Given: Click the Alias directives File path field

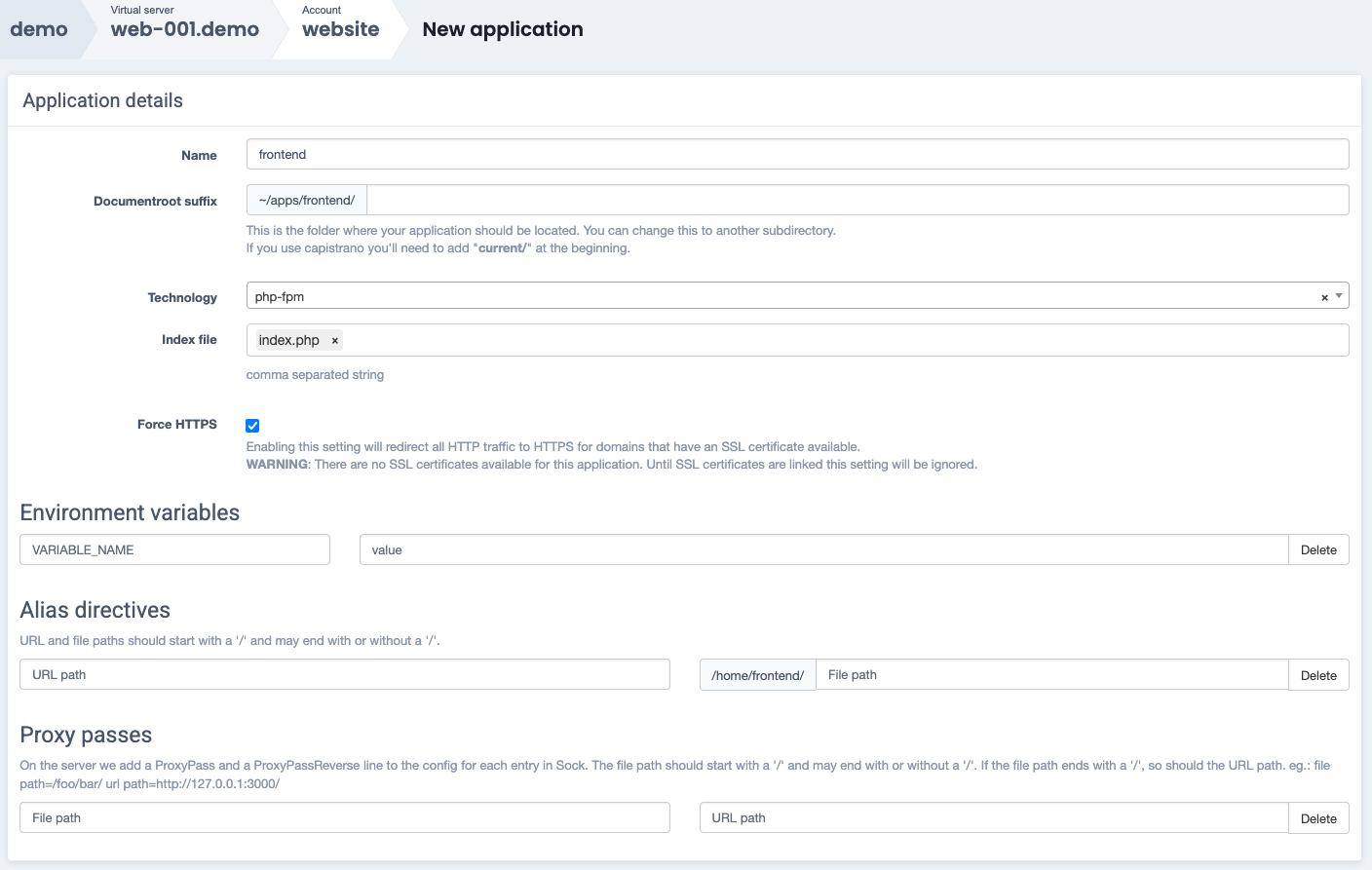Looking at the screenshot, I should pyautogui.click(x=1050, y=675).
